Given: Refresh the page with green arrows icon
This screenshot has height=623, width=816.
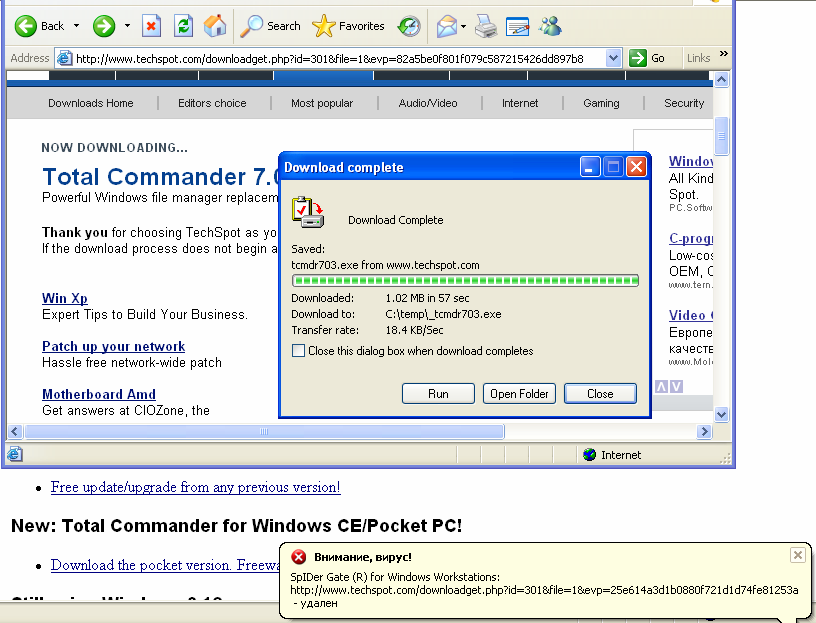Looking at the screenshot, I should (x=183, y=26).
